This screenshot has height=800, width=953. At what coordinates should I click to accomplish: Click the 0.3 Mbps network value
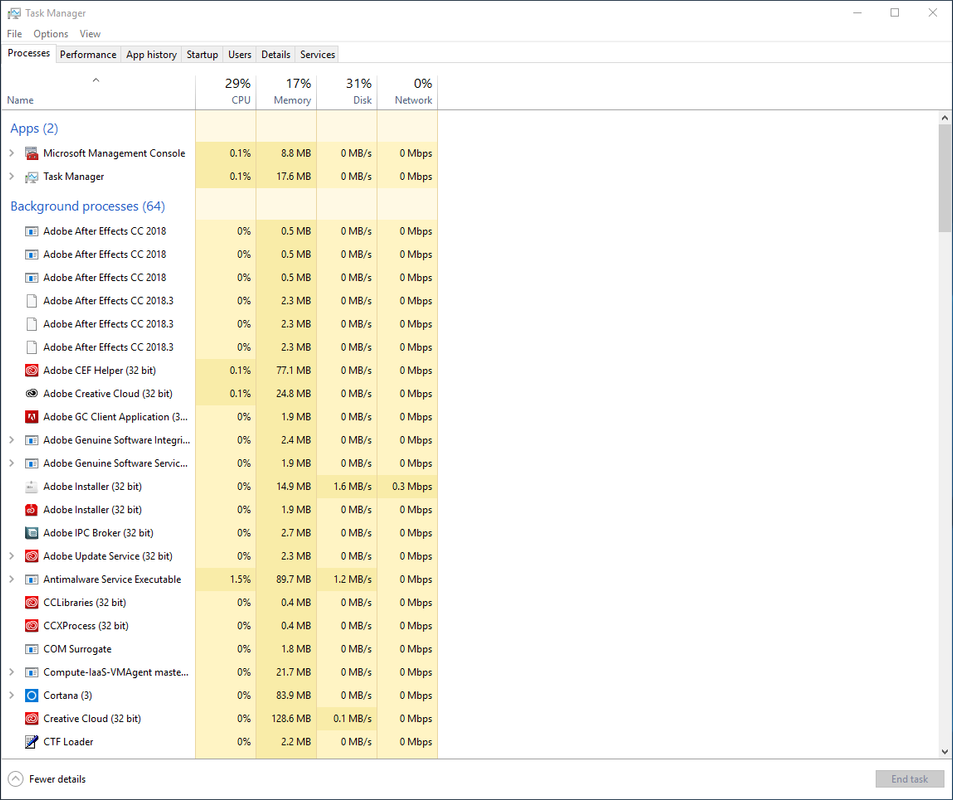[x=412, y=486]
